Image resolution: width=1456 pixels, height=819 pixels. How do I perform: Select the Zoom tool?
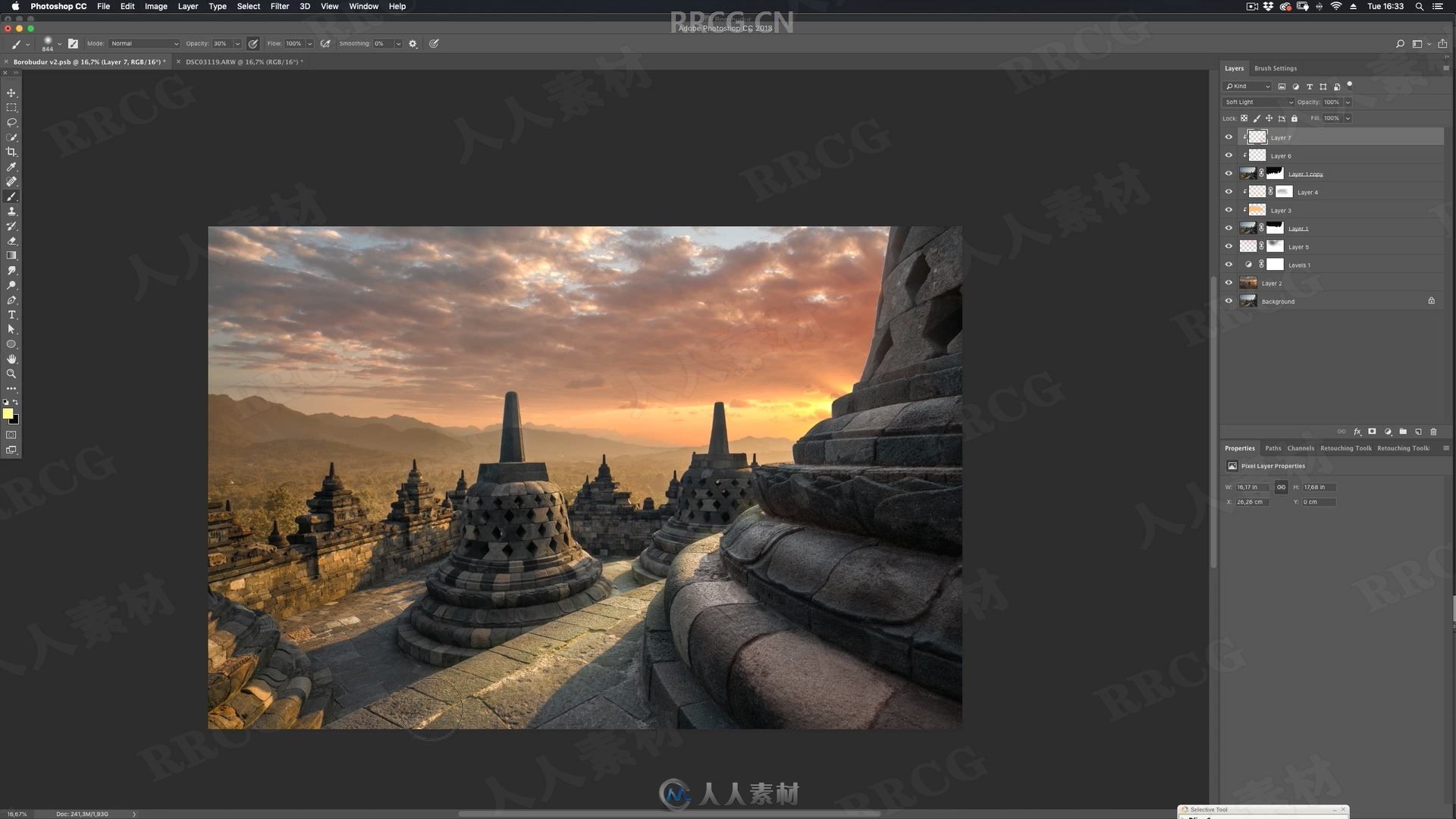11,374
